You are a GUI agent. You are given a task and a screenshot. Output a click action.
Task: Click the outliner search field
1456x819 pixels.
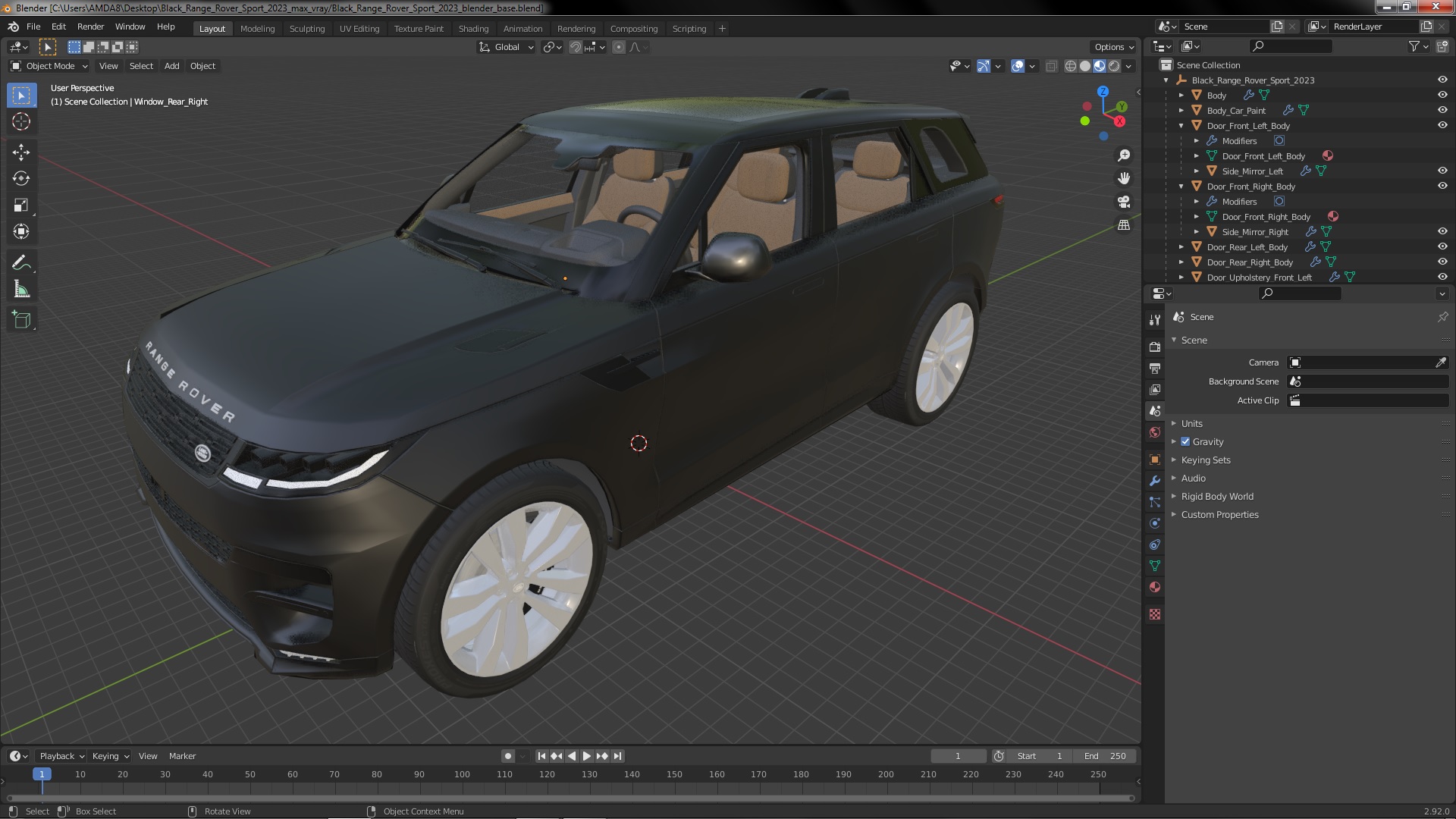pyautogui.click(x=1291, y=46)
